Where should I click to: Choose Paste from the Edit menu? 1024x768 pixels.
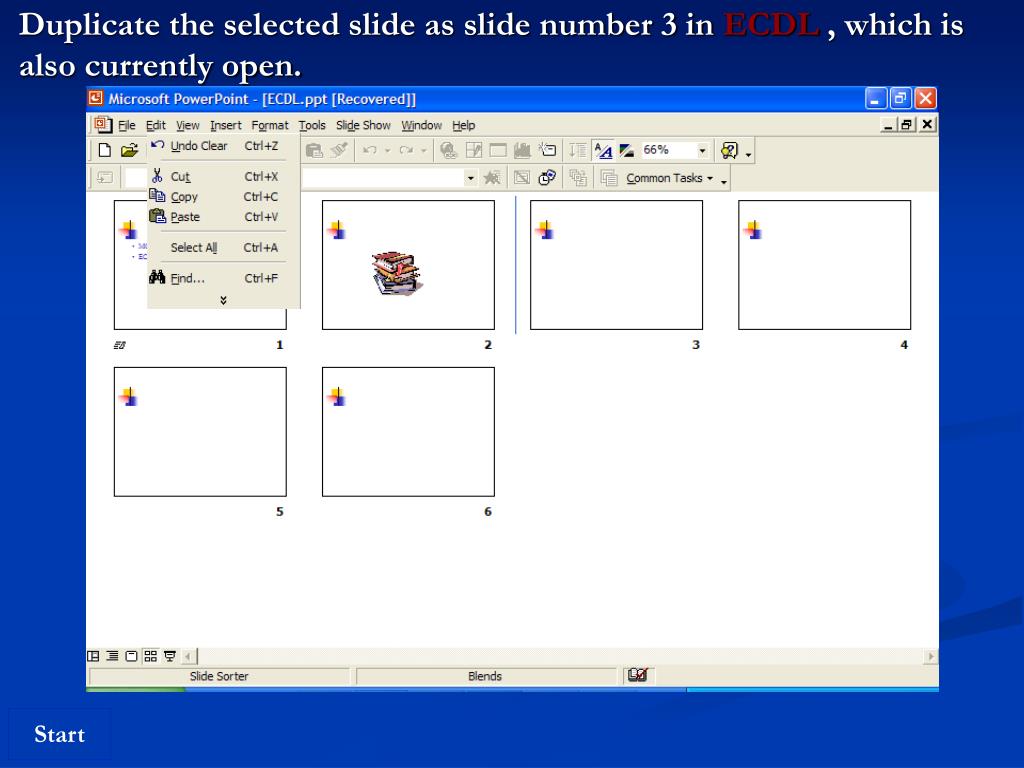223,217
